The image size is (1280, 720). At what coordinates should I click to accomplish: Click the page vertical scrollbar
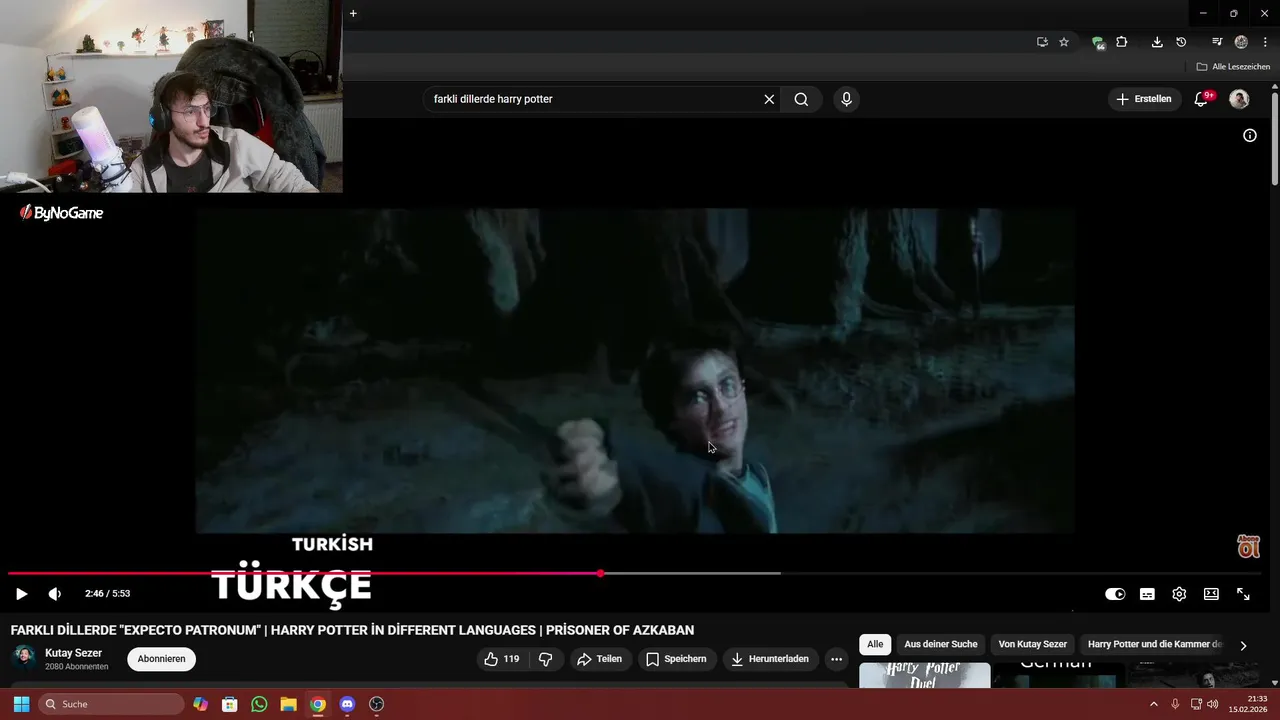click(1275, 140)
